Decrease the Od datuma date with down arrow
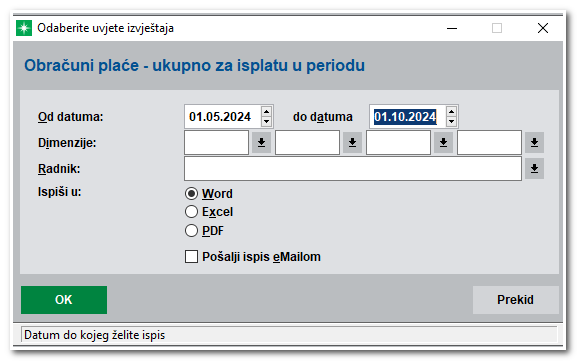 click(266, 121)
